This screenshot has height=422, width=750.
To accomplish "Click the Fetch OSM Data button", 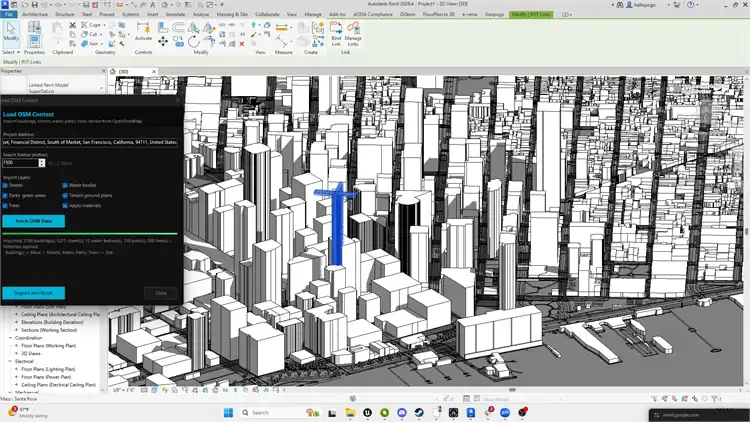I will tap(33, 221).
